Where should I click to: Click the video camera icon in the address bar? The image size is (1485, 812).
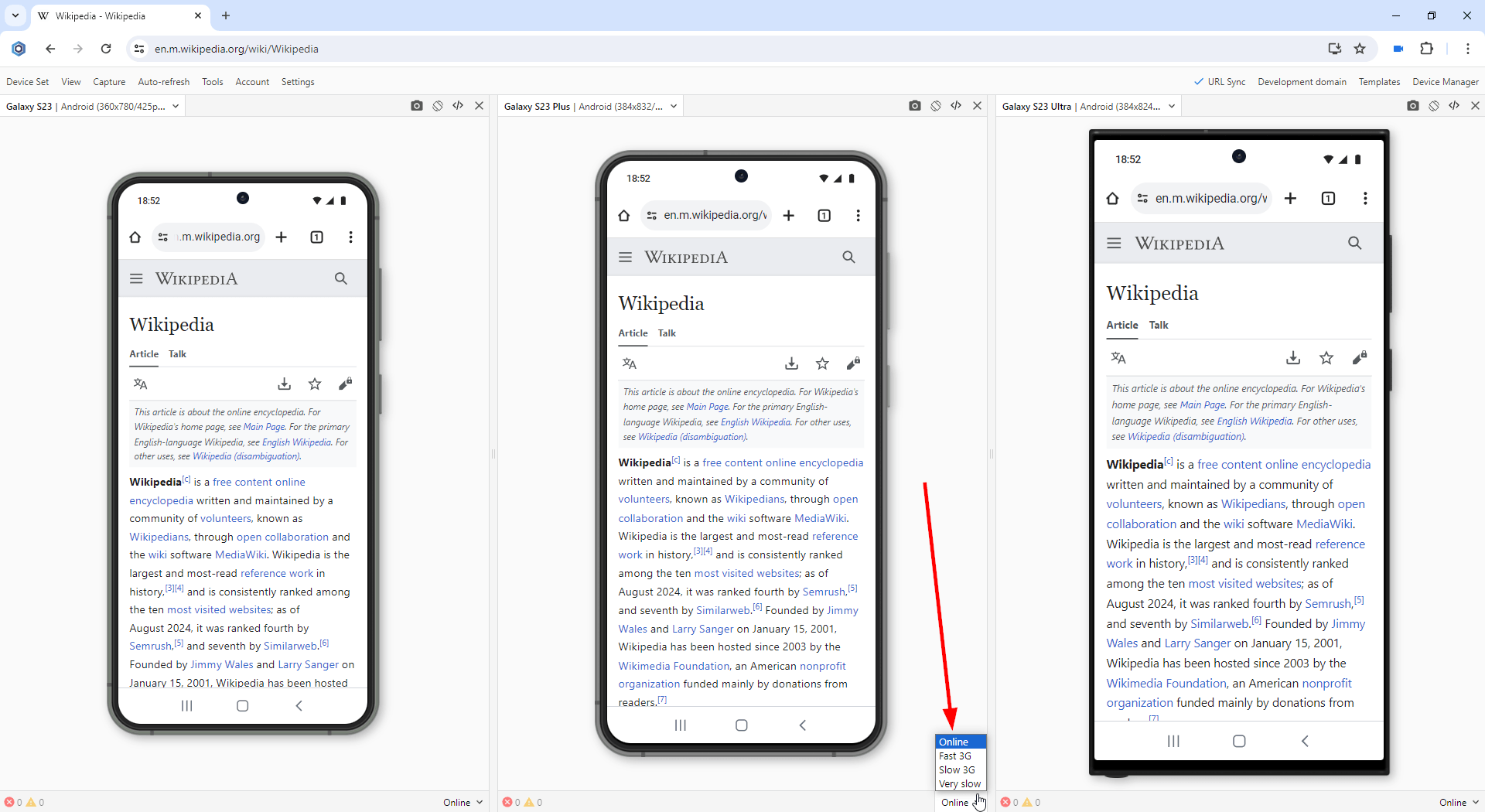pyautogui.click(x=1398, y=49)
